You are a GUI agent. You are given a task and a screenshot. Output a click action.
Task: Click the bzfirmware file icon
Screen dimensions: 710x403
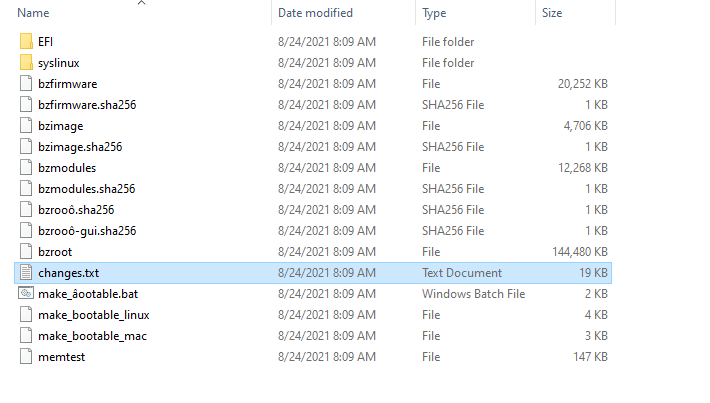pyautogui.click(x=26, y=84)
